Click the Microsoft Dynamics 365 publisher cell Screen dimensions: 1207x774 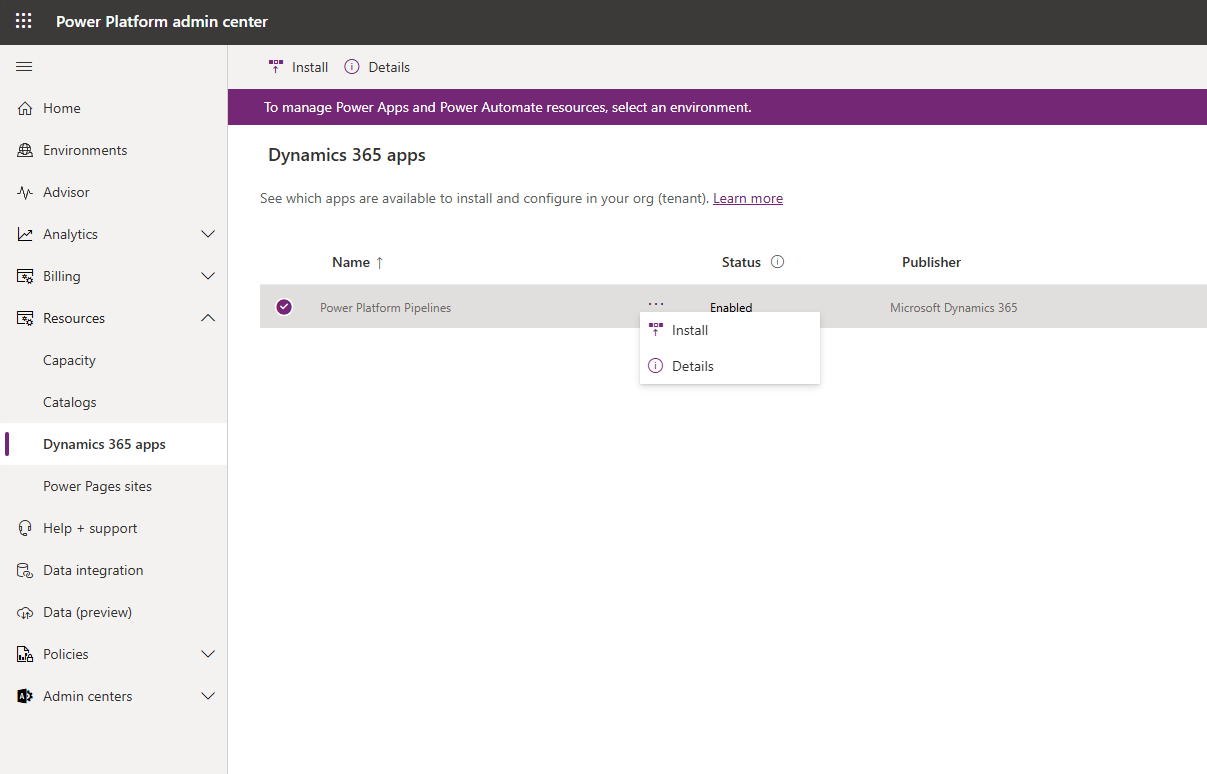(954, 308)
